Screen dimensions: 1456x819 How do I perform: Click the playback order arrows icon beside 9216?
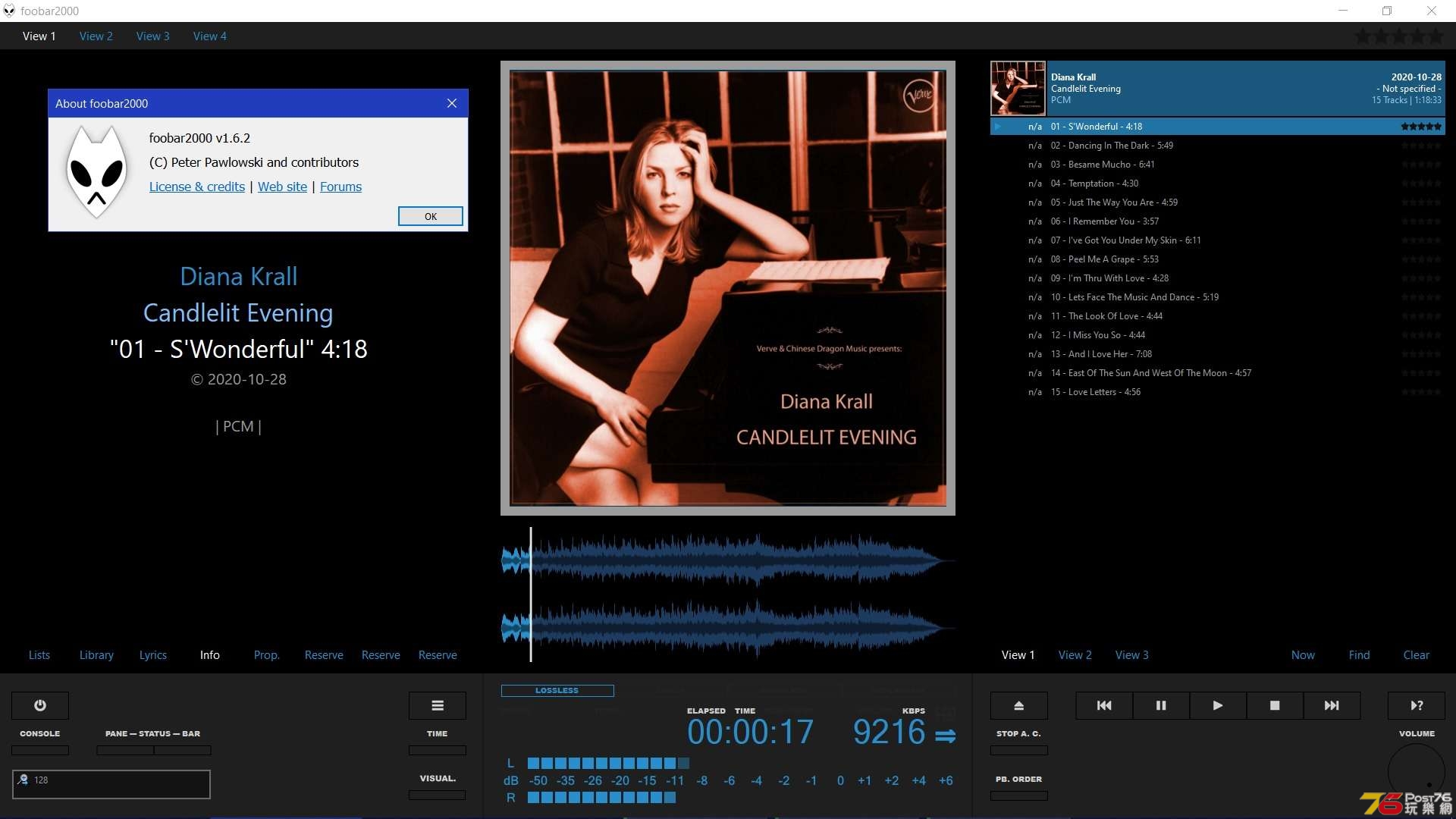click(945, 736)
